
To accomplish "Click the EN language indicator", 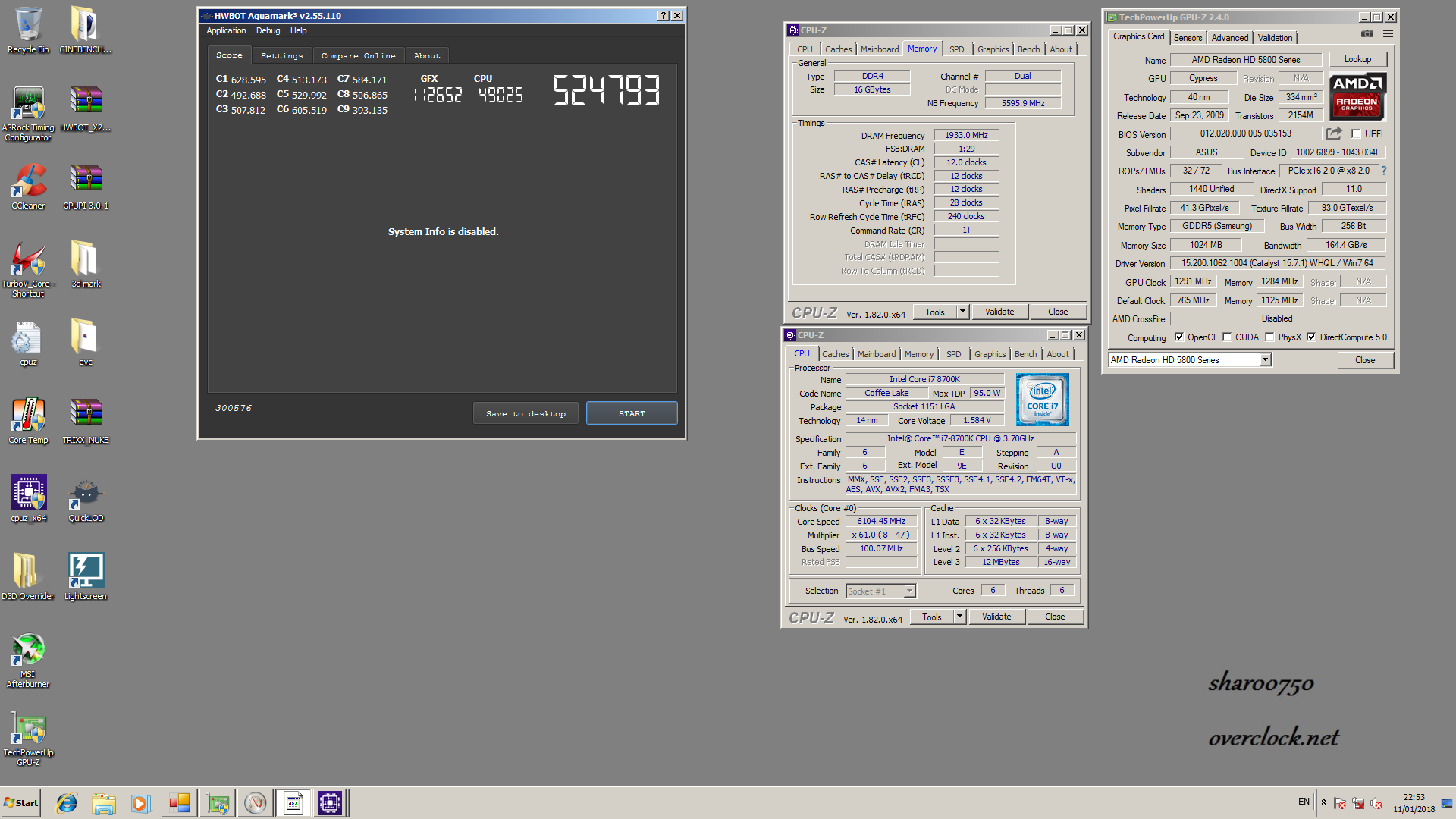I will pyautogui.click(x=1304, y=801).
